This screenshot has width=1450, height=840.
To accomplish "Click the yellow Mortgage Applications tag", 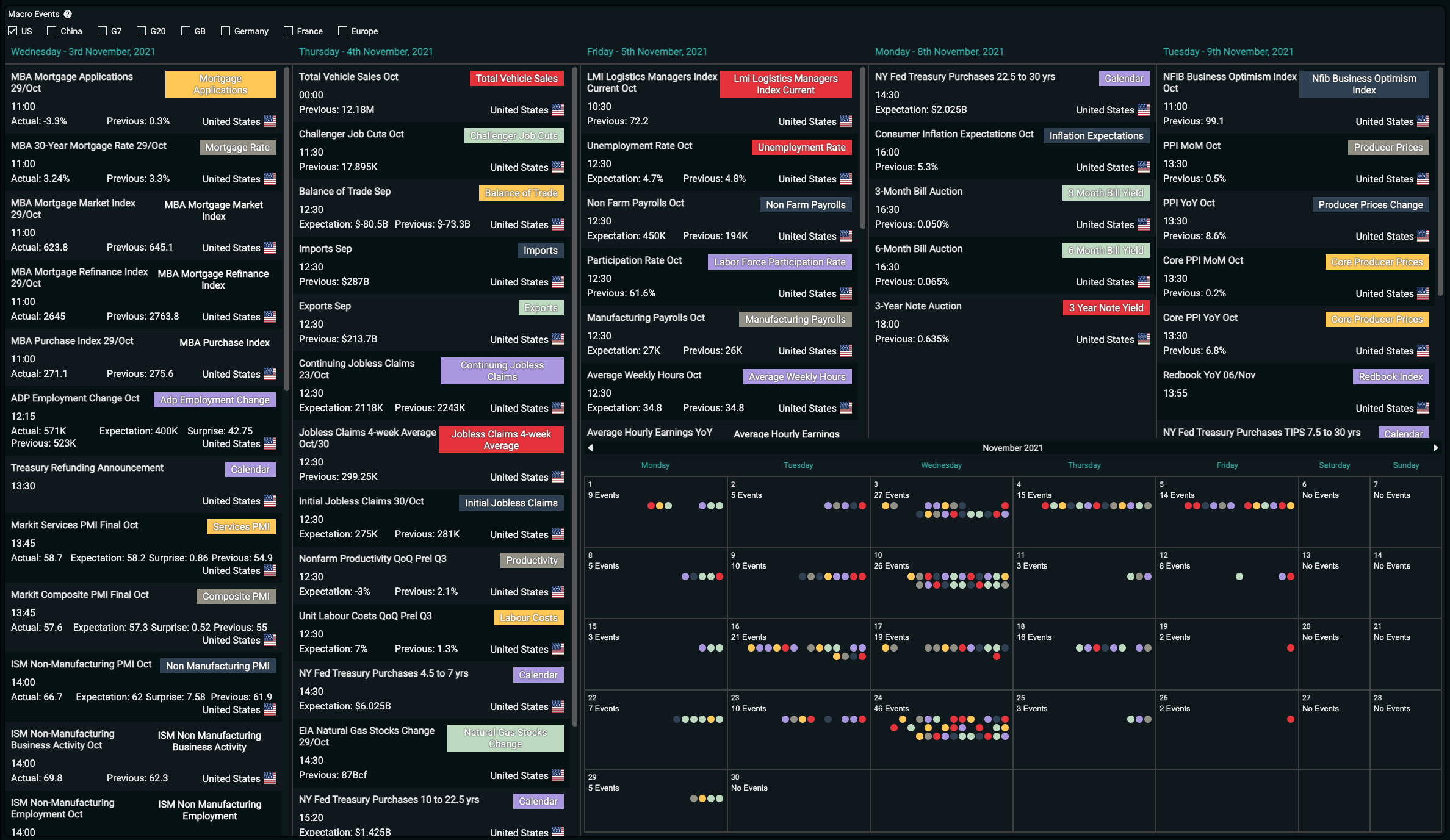I will coord(220,84).
